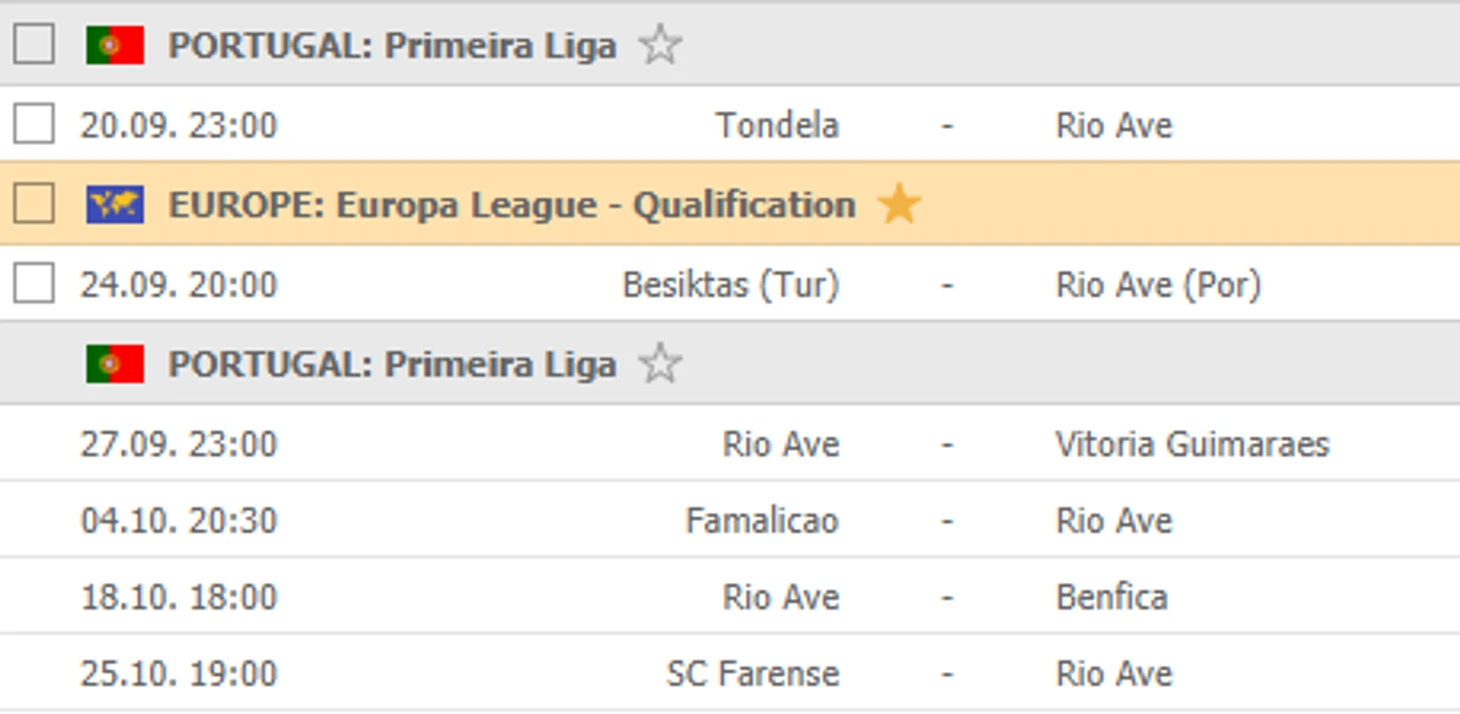
Task: Remove Europa League Qualification gold star favorite
Action: (899, 205)
